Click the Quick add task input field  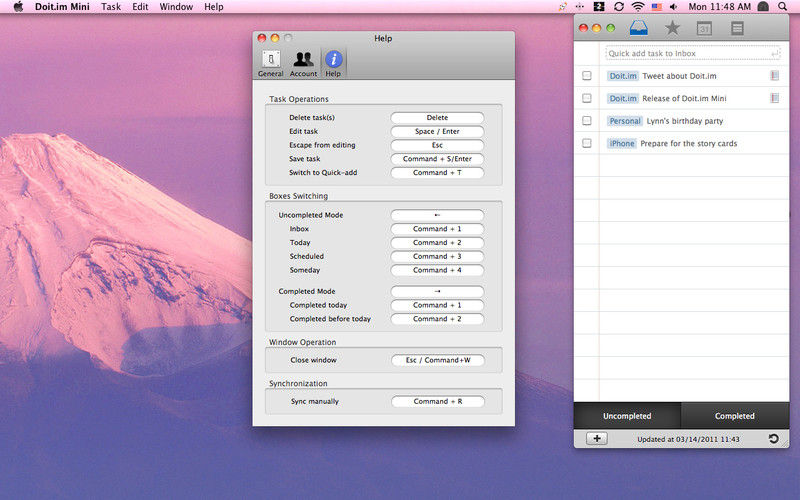coord(690,53)
